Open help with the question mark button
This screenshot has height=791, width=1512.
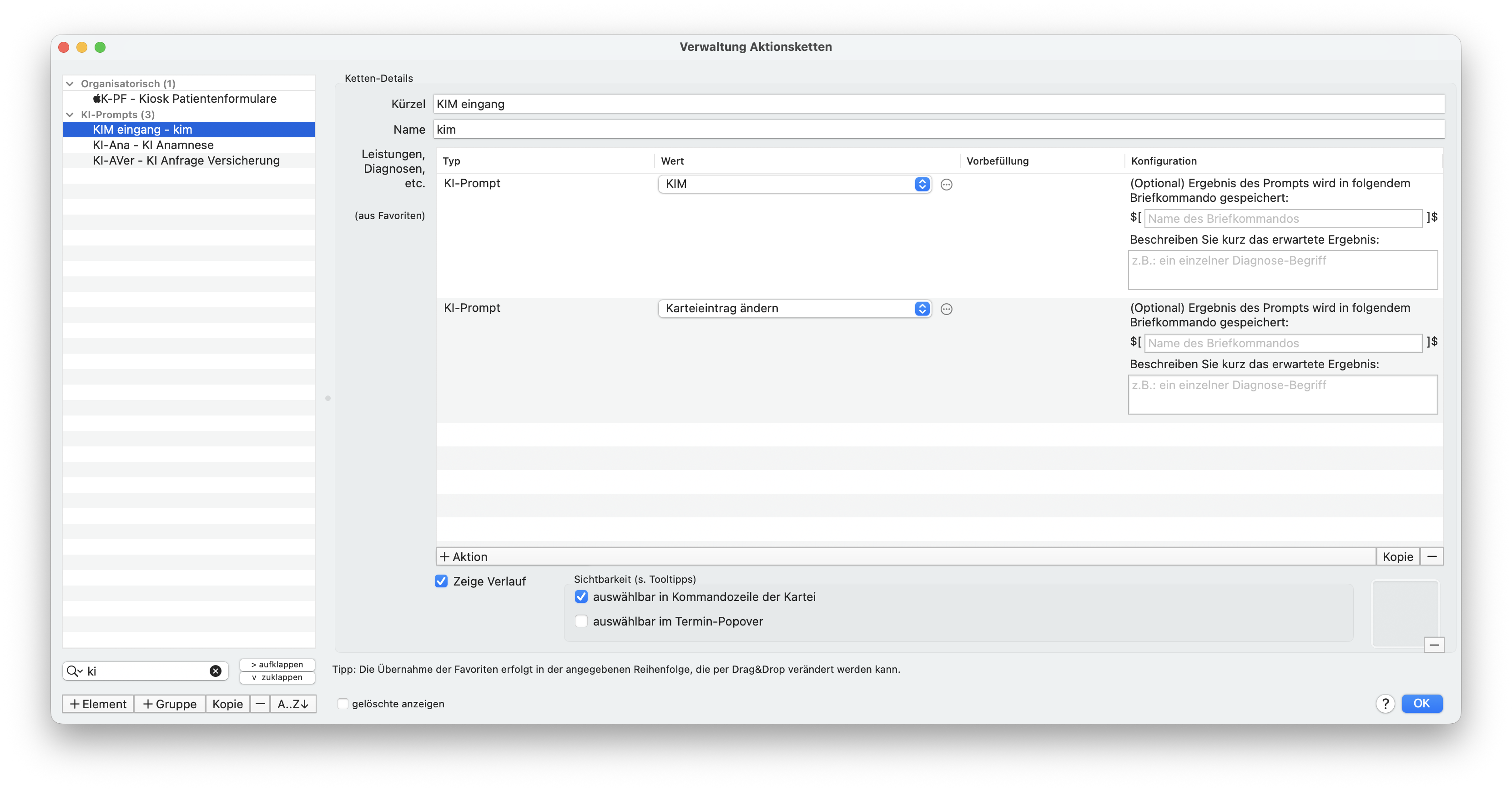(1385, 703)
